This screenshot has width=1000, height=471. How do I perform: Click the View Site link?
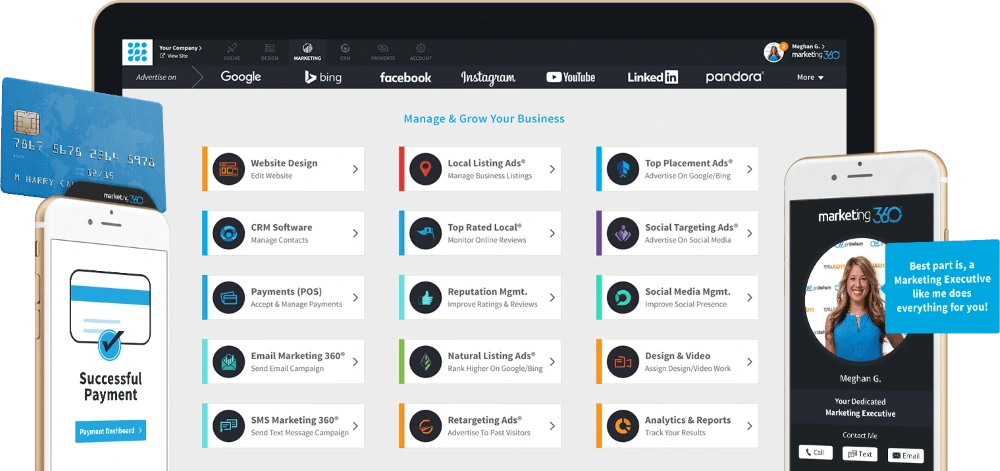174,56
